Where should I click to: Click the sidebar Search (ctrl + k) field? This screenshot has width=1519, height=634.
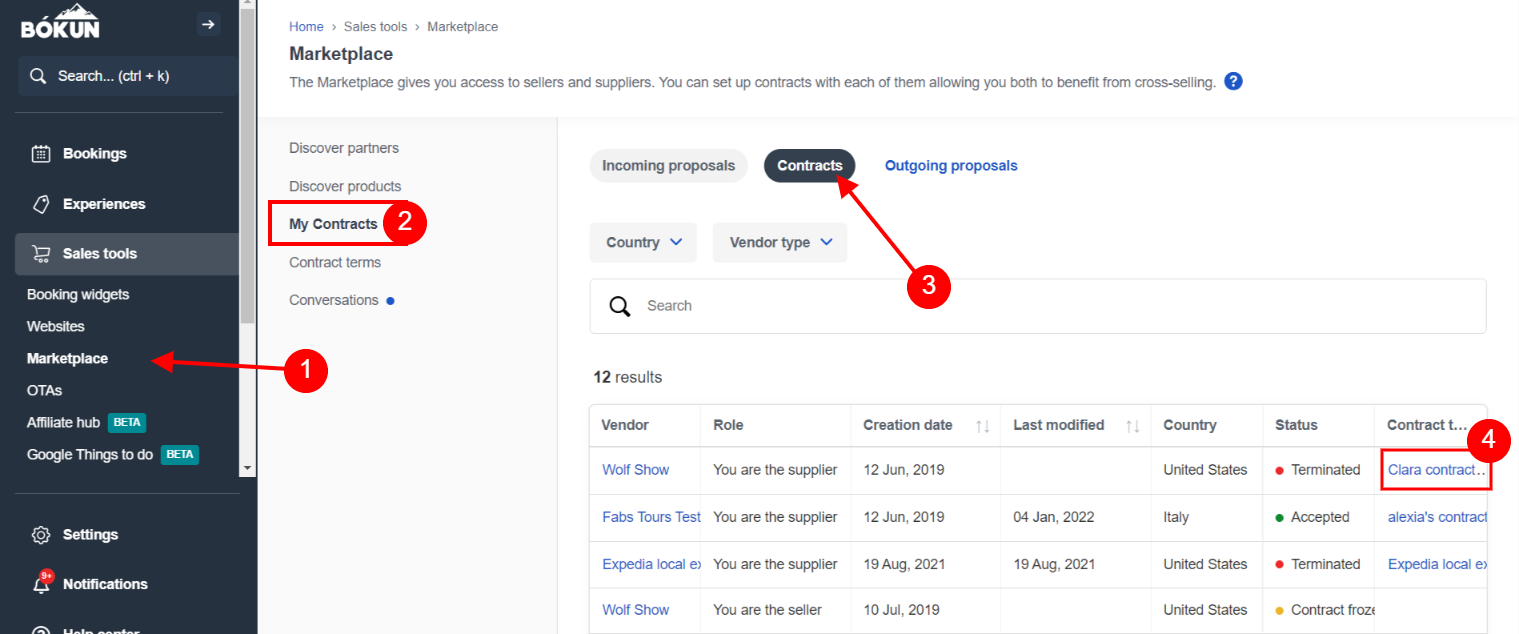(127, 76)
